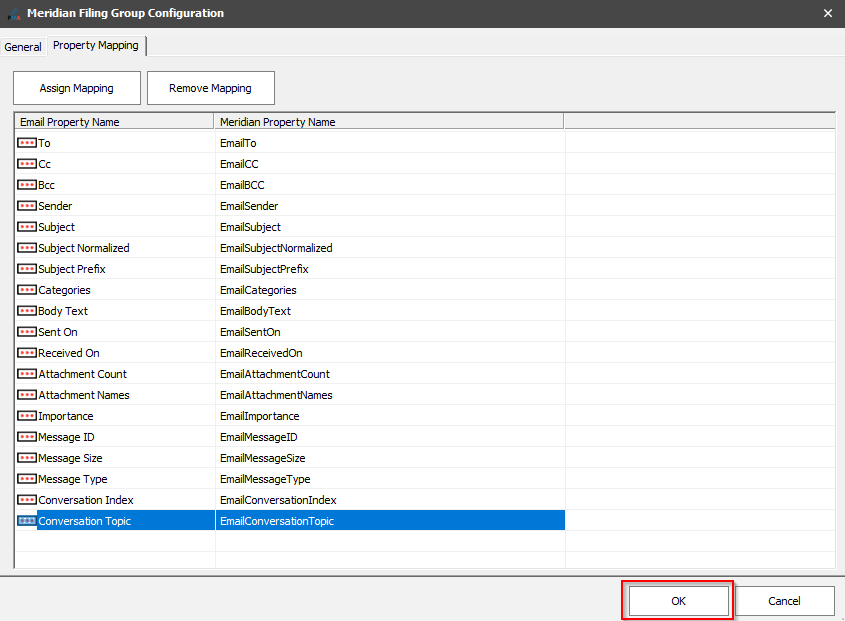This screenshot has height=621, width=845.
Task: Click the property icon beside Cc
Action: coord(26,164)
